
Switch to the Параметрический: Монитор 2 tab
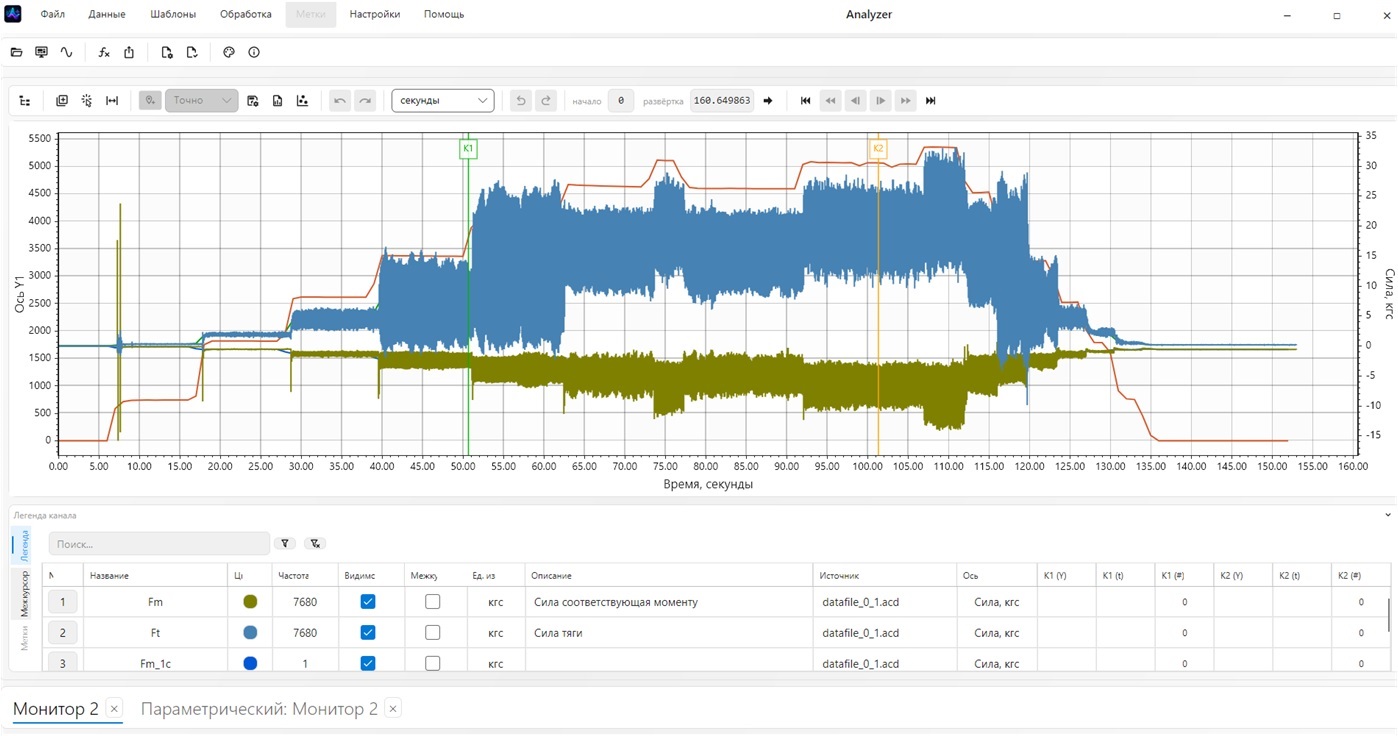(x=259, y=709)
